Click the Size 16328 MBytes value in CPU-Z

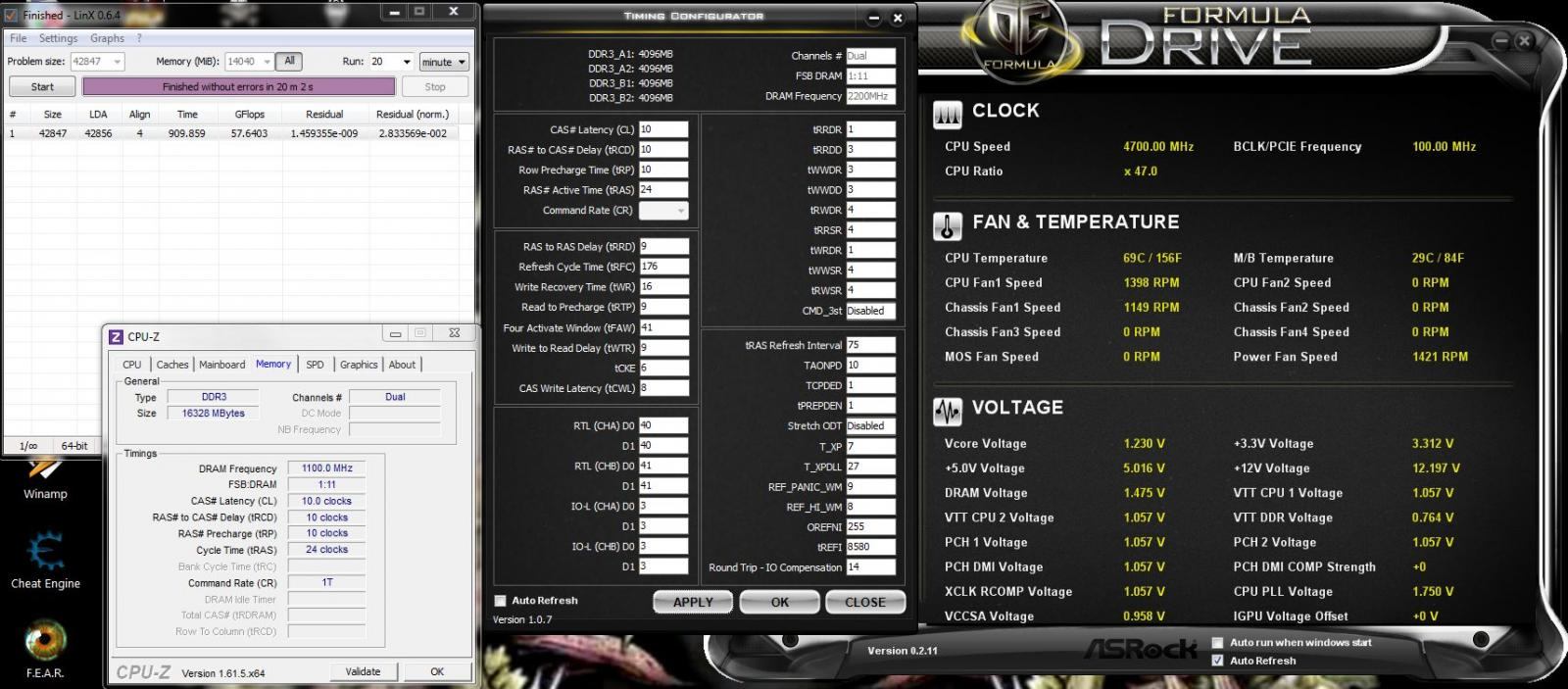point(213,414)
